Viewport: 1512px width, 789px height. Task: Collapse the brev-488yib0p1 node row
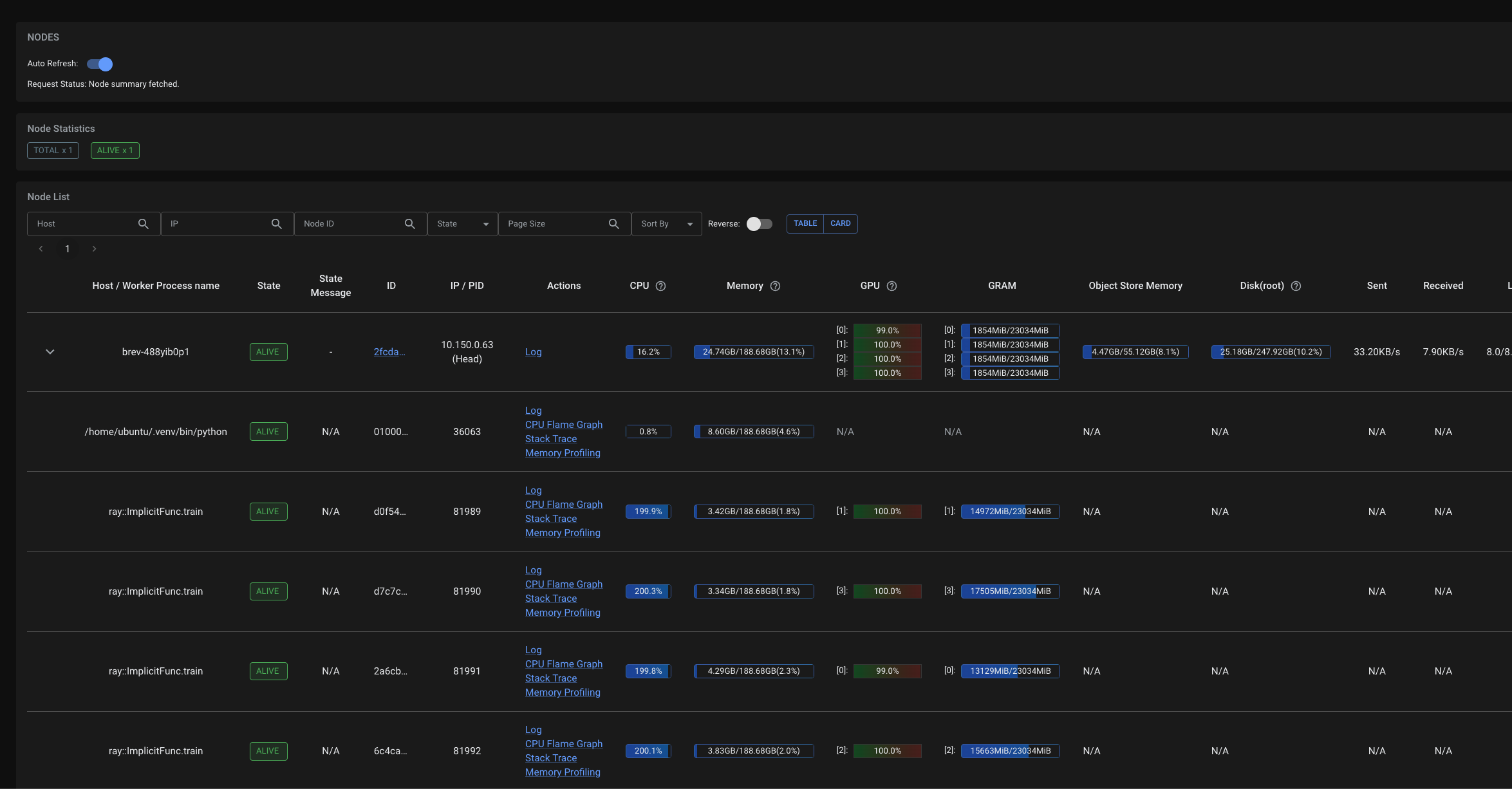coord(50,351)
